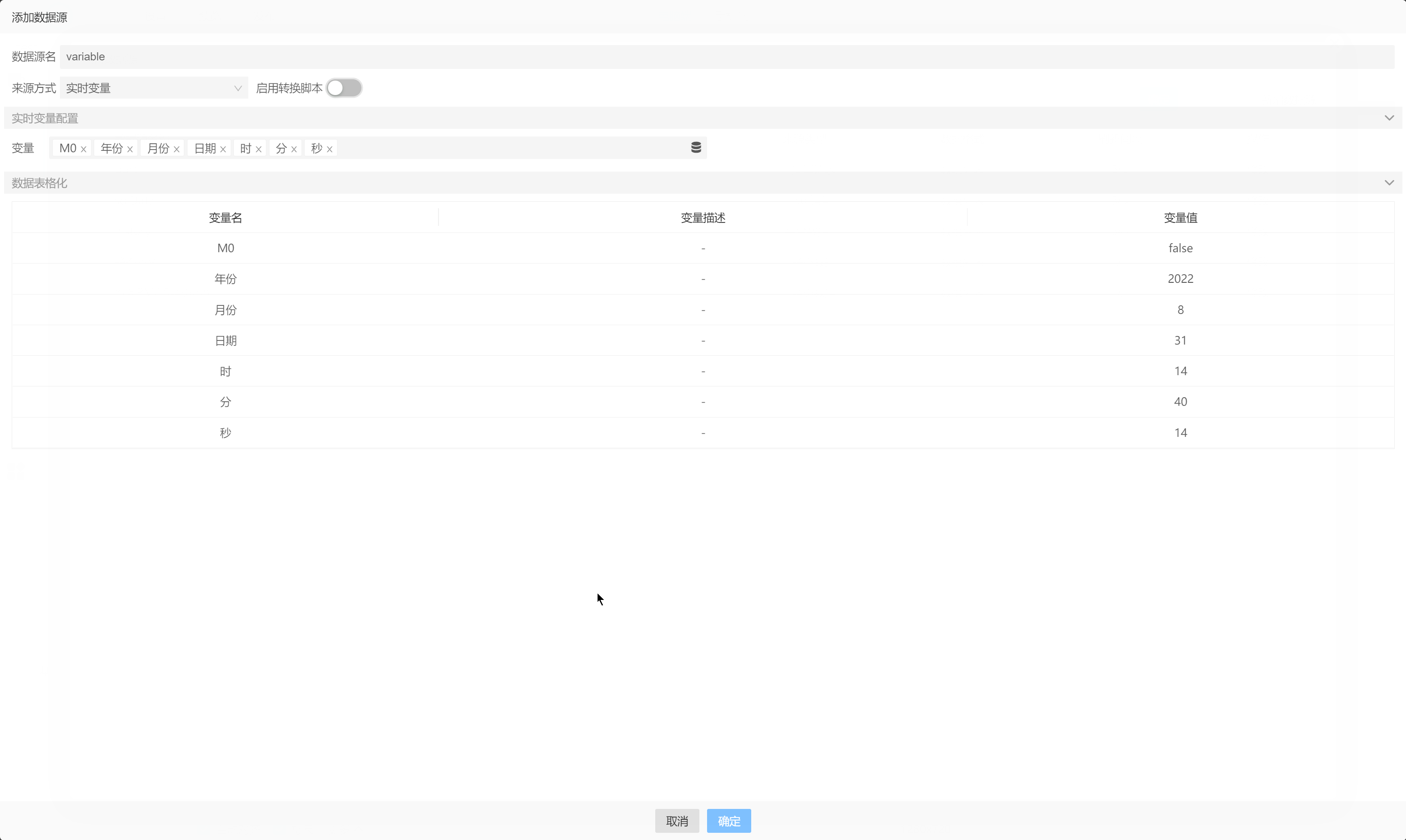This screenshot has width=1406, height=840.
Task: Collapse the 实时变量配置 section chevron
Action: pos(1389,118)
